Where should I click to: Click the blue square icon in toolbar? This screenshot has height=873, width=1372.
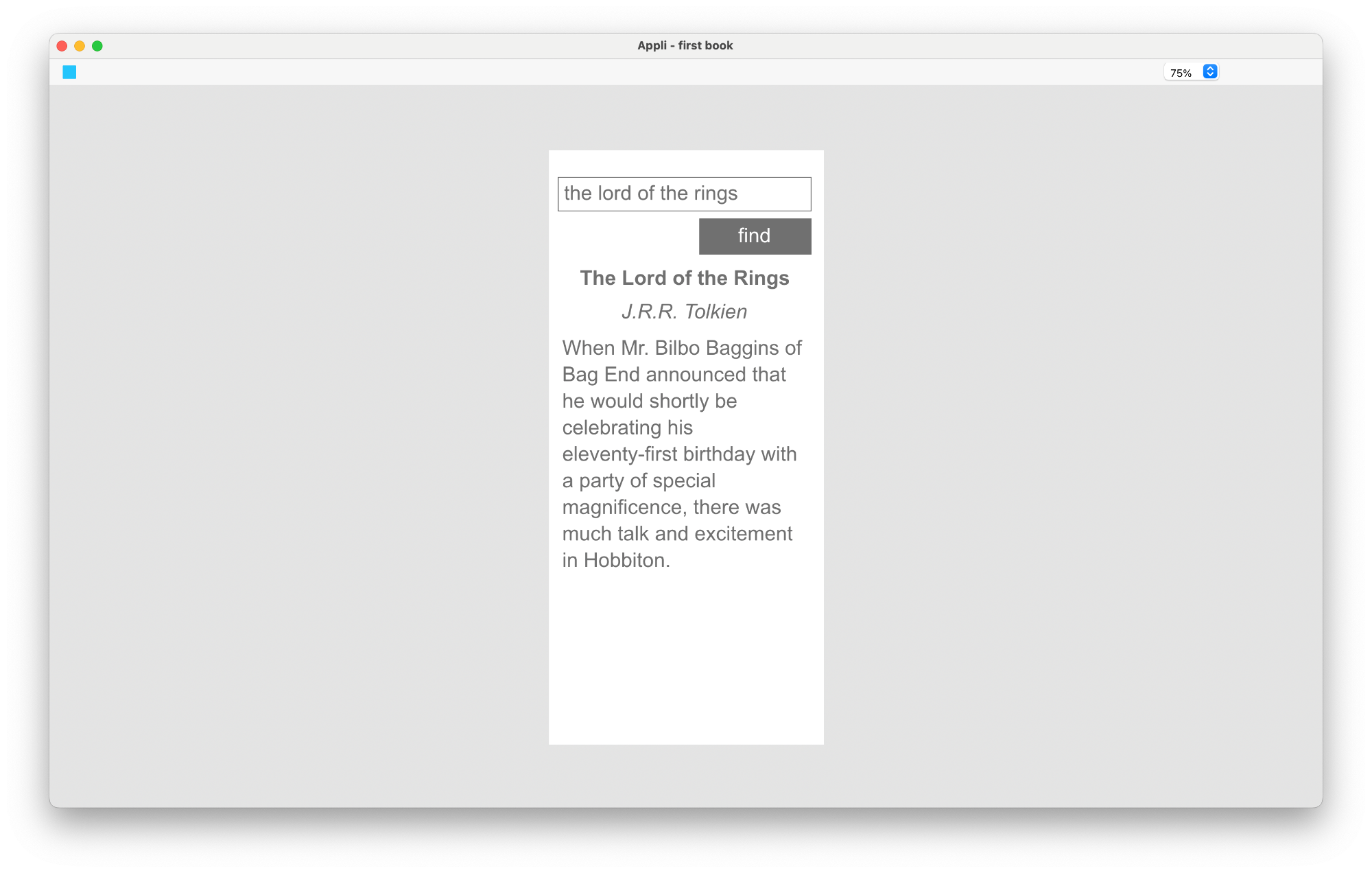click(69, 72)
